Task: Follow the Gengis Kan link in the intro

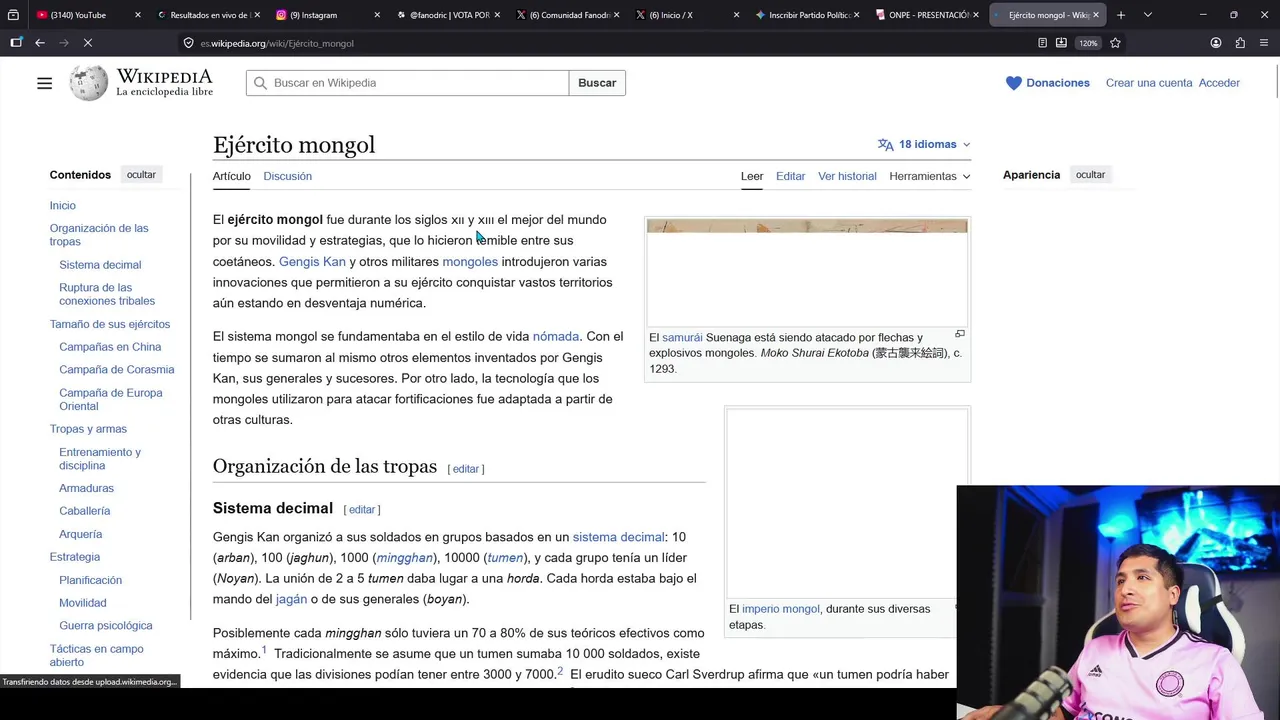Action: pyautogui.click(x=312, y=262)
